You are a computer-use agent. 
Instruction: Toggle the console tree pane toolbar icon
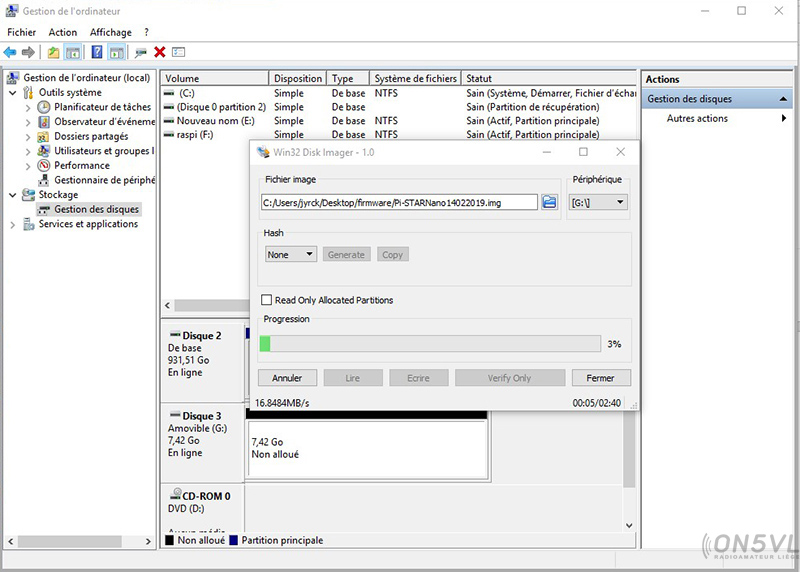73,52
